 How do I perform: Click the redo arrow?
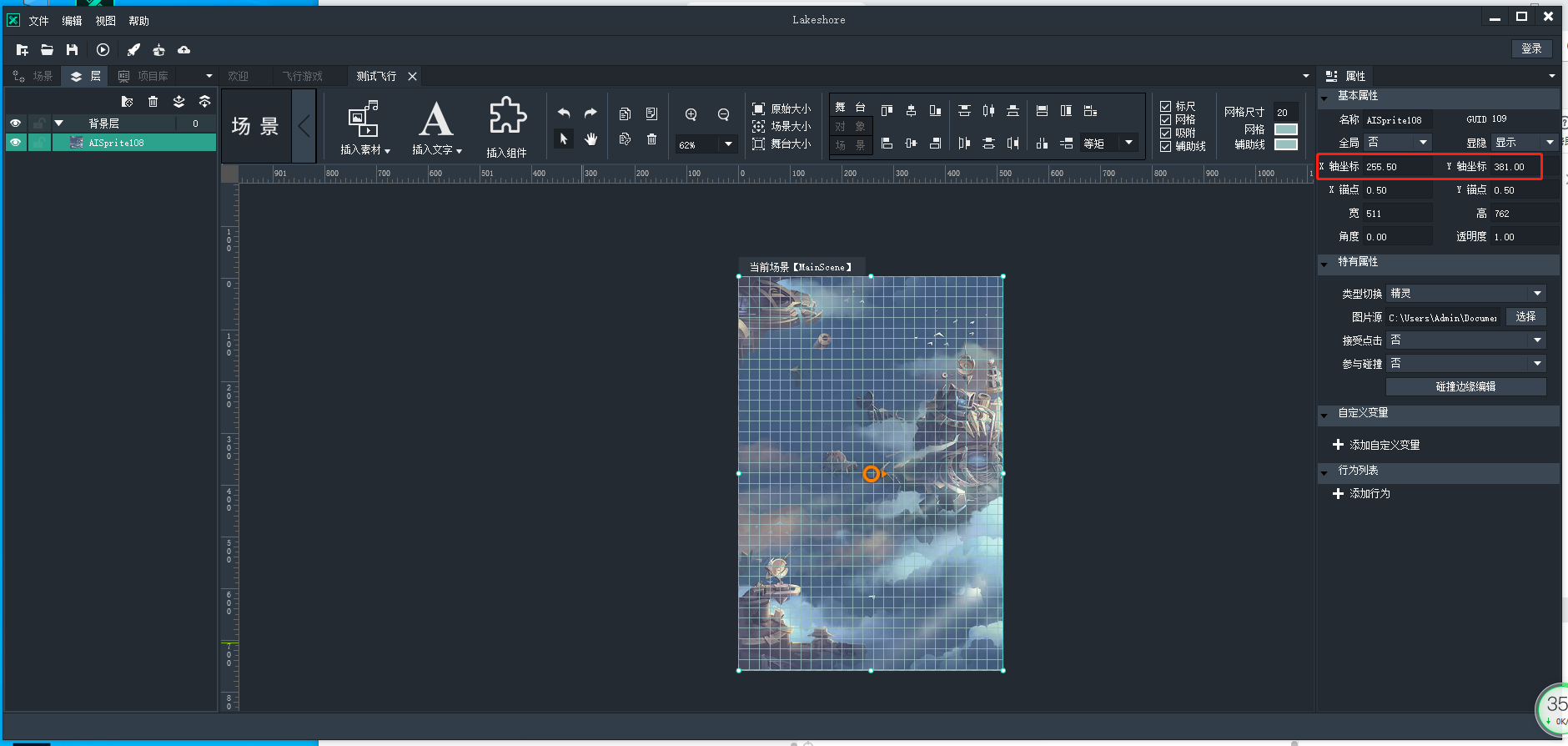coord(591,113)
